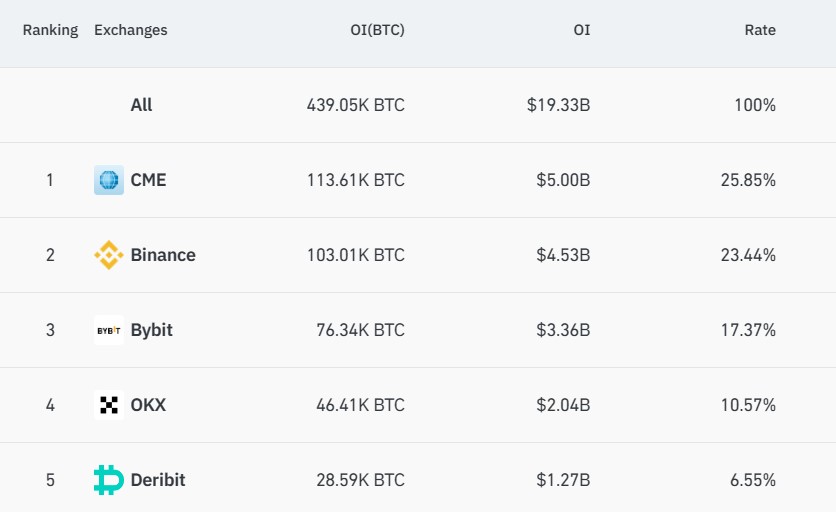Click the Bybit logo icon
Viewport: 836px width, 512px height.
click(x=109, y=330)
